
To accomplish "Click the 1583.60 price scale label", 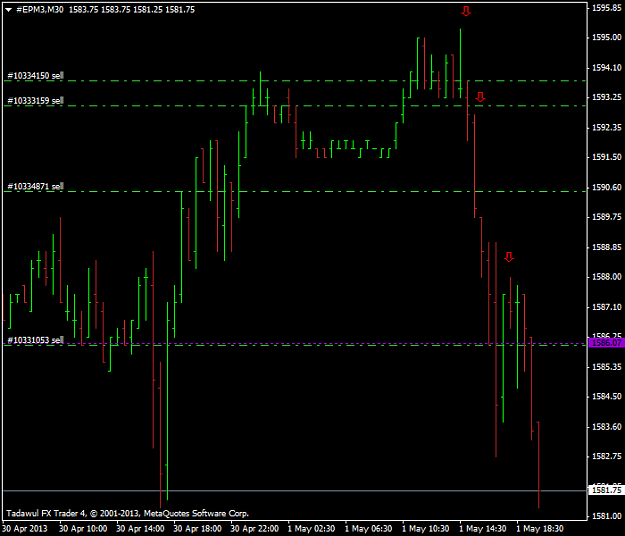I will pyautogui.click(x=607, y=426).
